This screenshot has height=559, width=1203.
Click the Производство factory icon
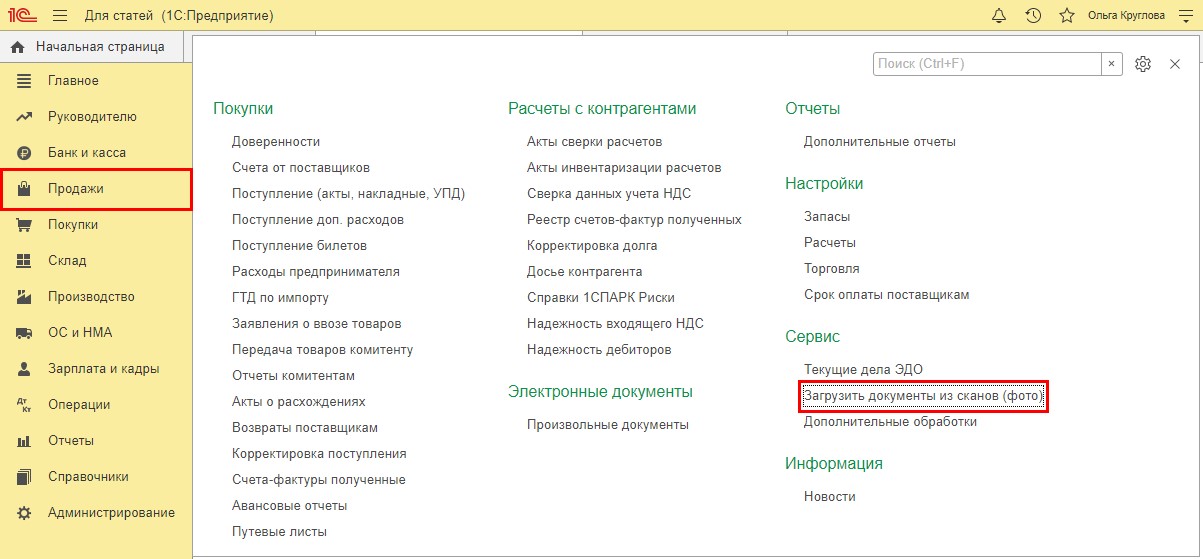[25, 297]
